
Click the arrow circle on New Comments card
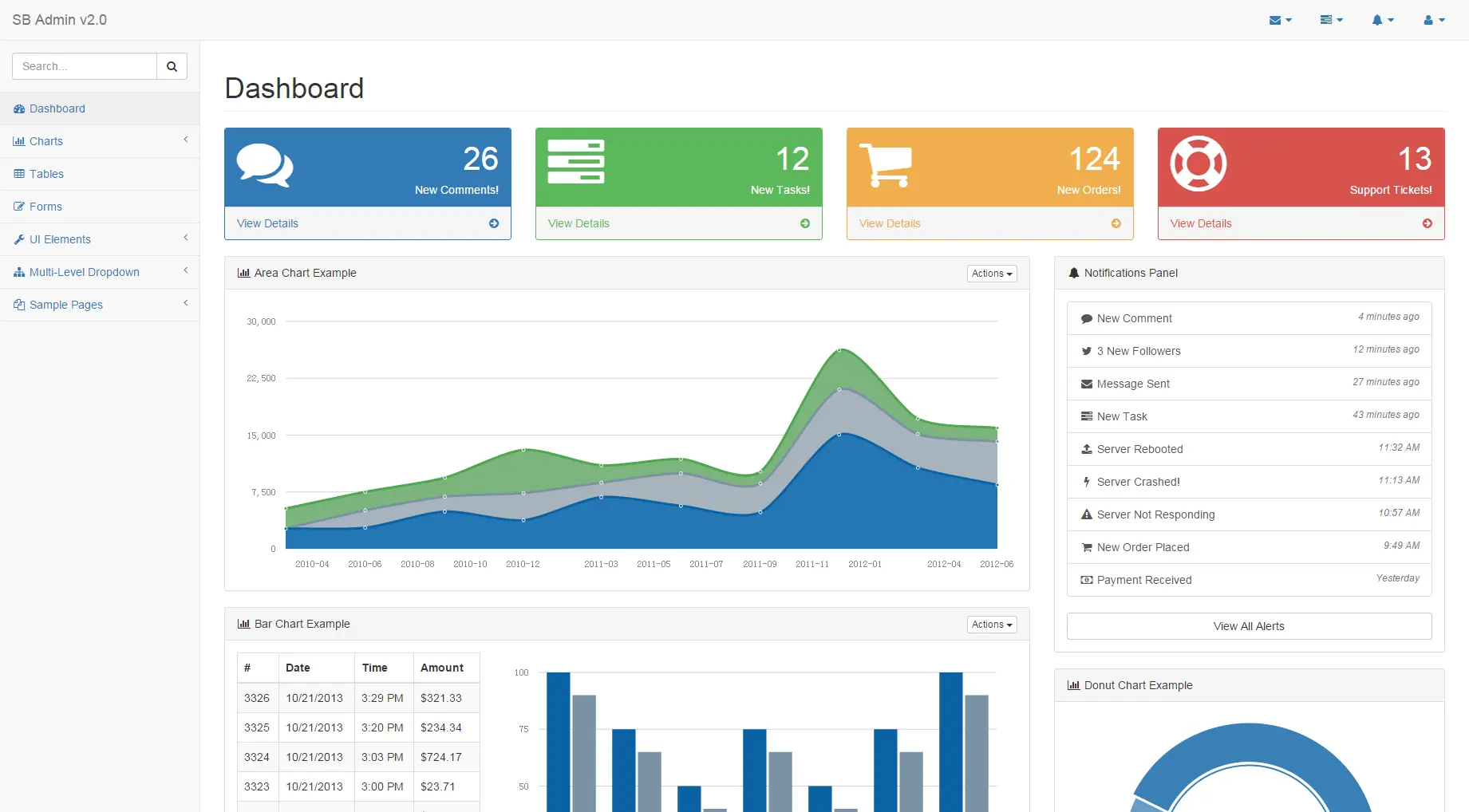[494, 223]
